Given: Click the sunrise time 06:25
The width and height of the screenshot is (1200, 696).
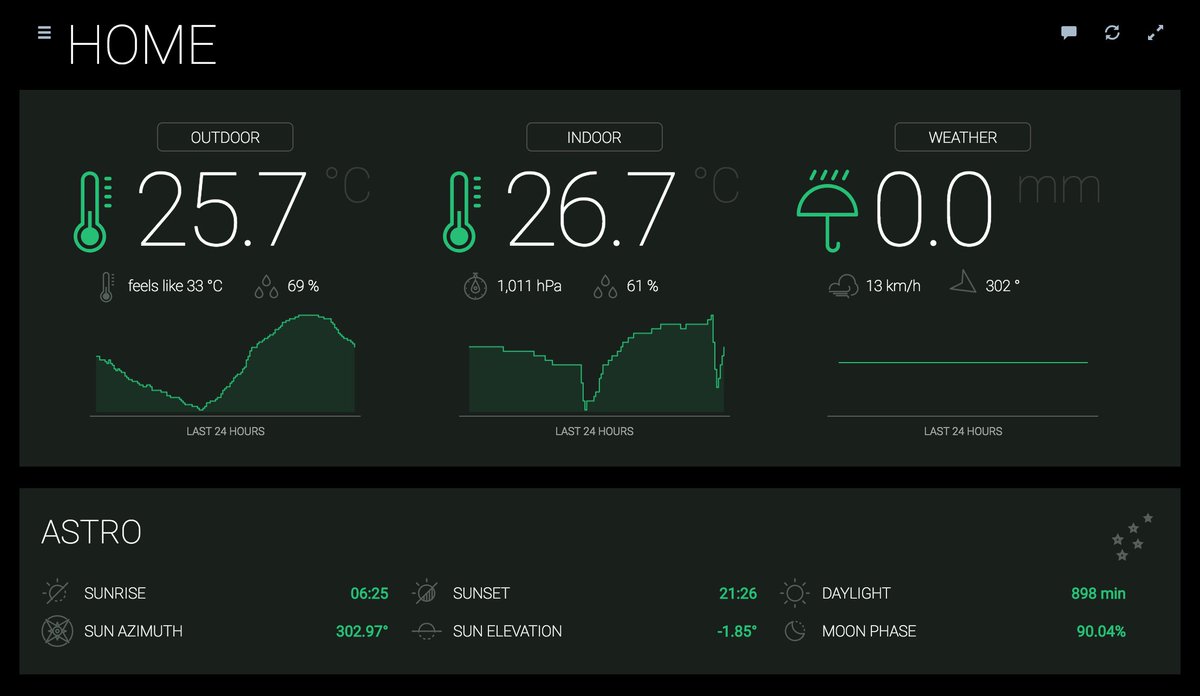Looking at the screenshot, I should 369,593.
